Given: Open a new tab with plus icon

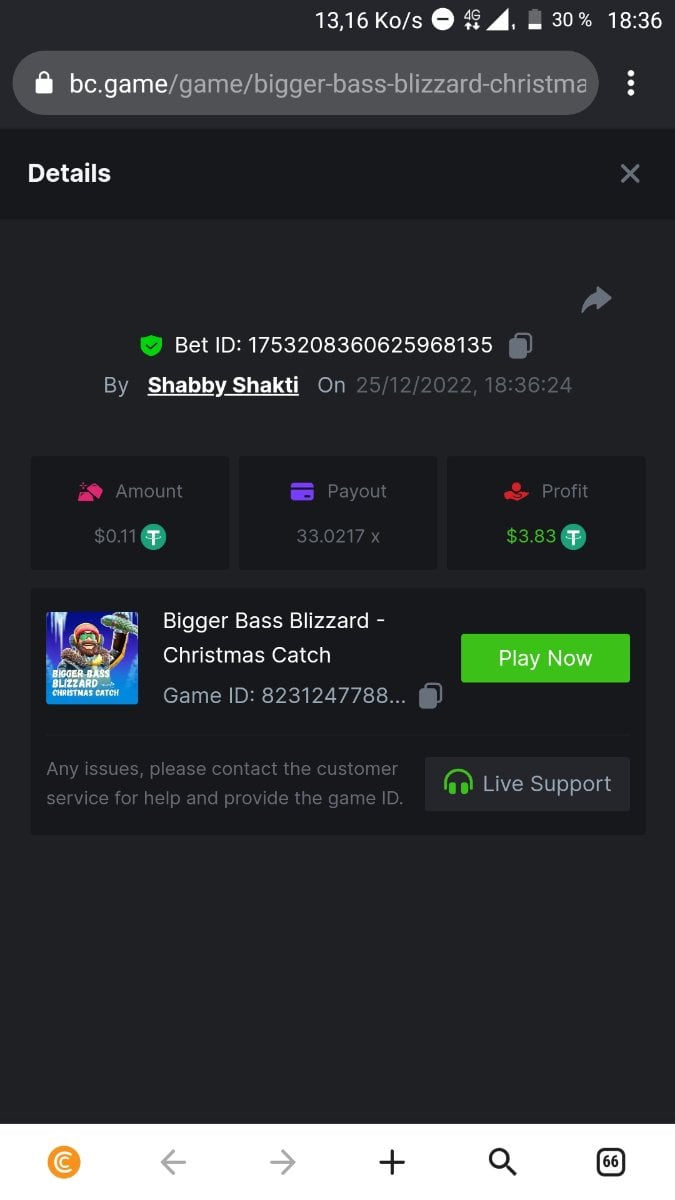Looking at the screenshot, I should 392,1162.
